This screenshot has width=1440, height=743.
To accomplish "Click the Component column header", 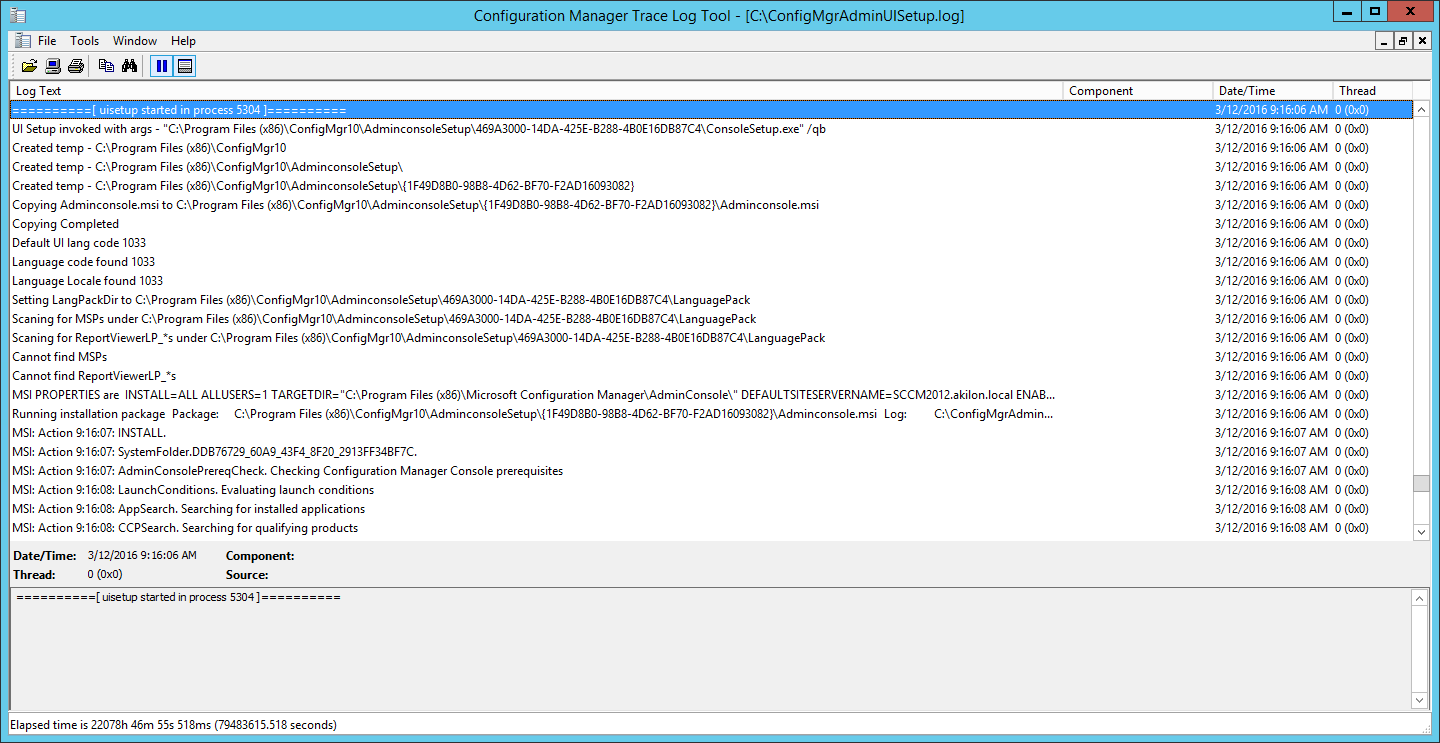I will [x=1138, y=91].
